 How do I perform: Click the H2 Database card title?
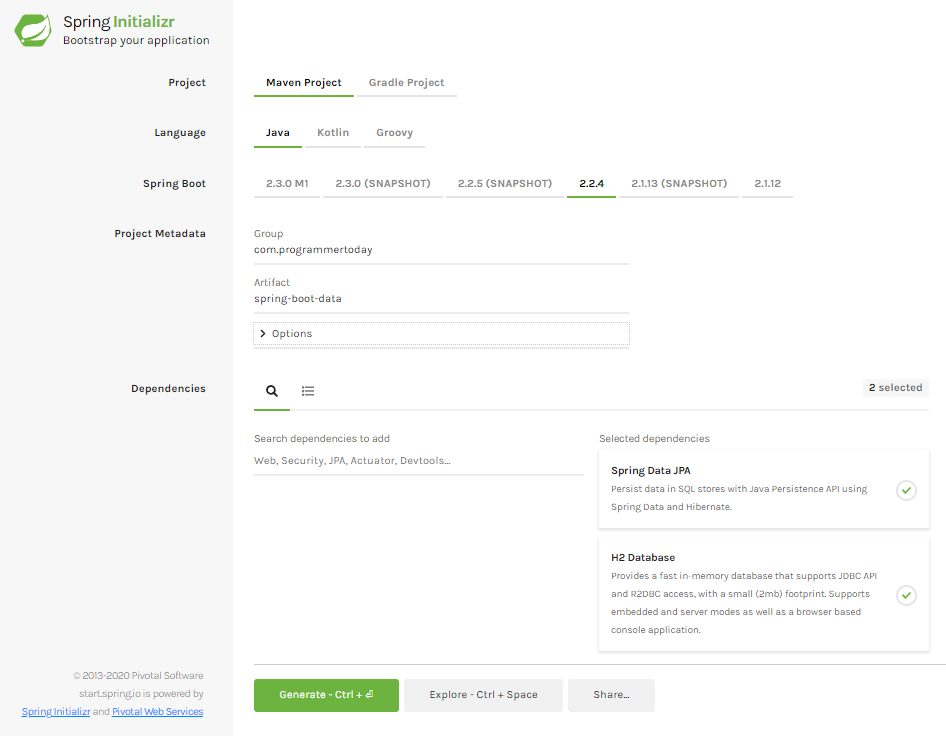pyautogui.click(x=643, y=558)
